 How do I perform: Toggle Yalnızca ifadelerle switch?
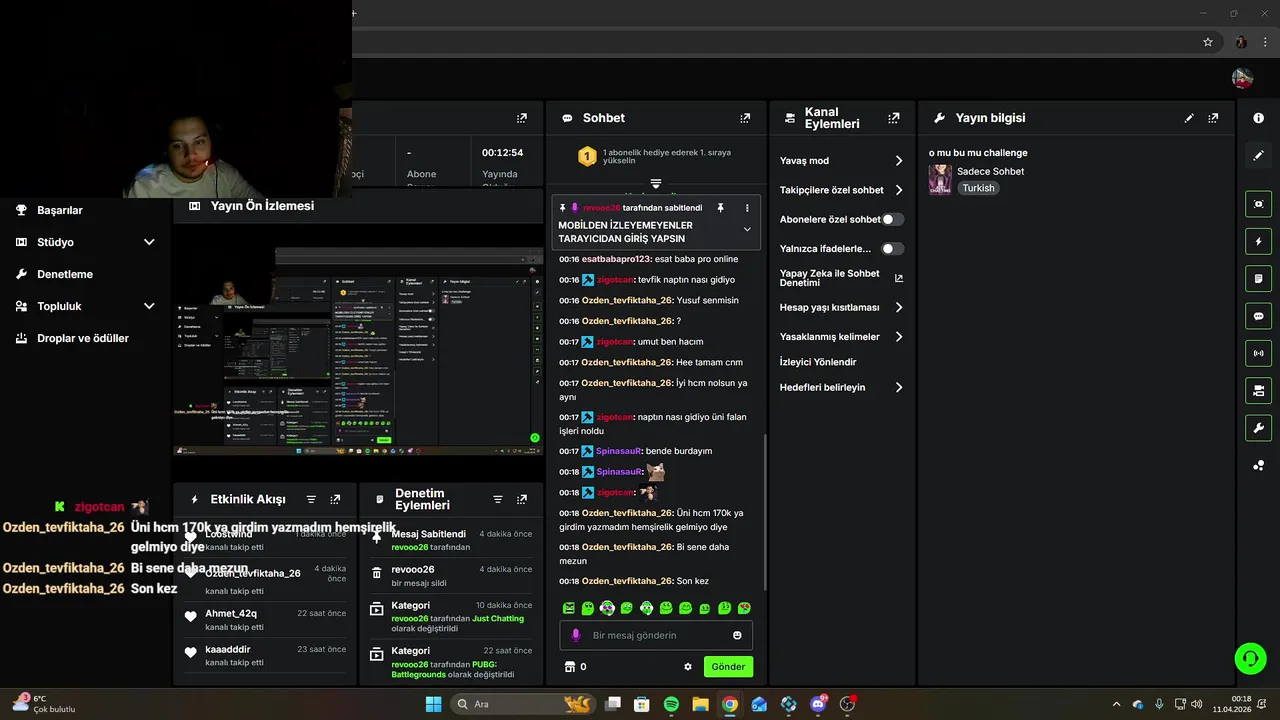(892, 249)
